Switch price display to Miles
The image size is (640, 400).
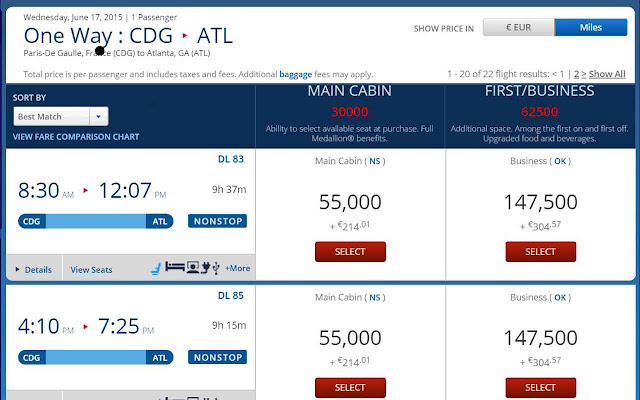coord(591,27)
